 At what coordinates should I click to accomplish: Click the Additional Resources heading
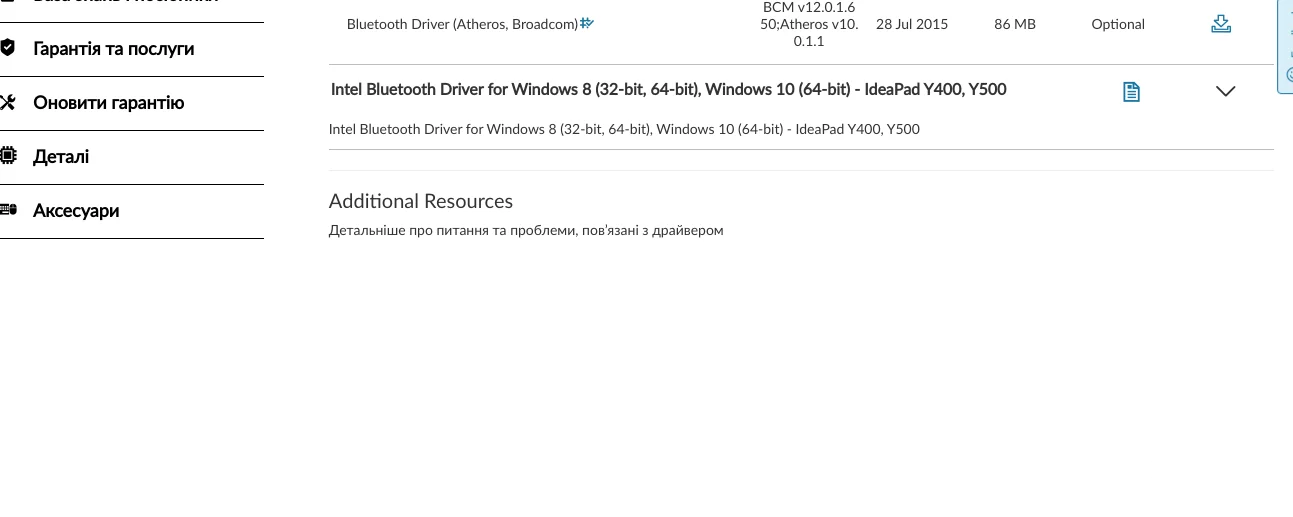point(420,201)
